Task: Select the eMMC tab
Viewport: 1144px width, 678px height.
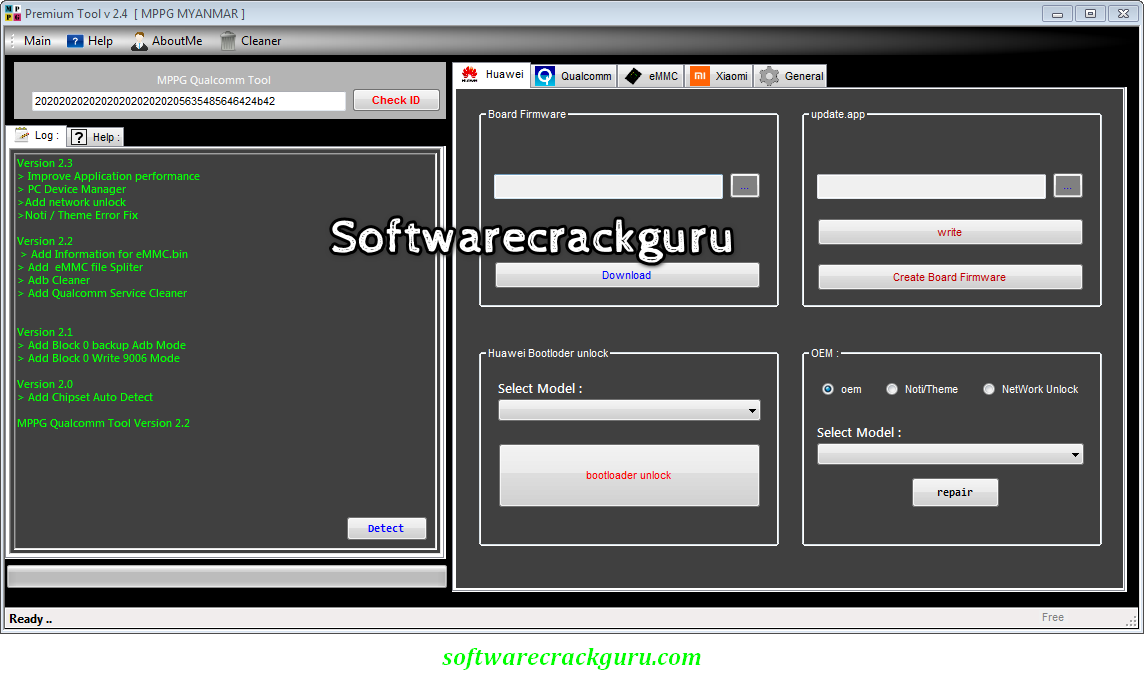Action: [x=651, y=75]
